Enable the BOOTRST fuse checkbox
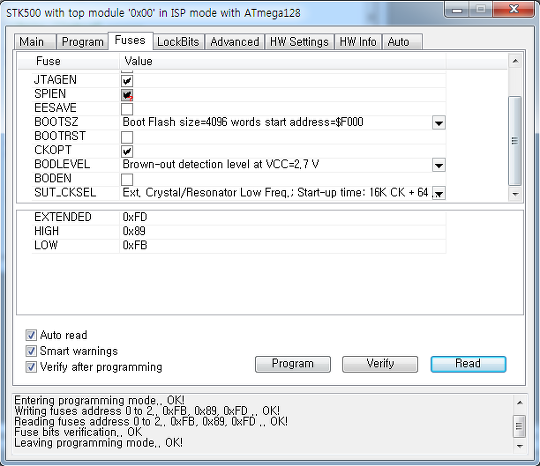540x466 pixels. coord(127,137)
